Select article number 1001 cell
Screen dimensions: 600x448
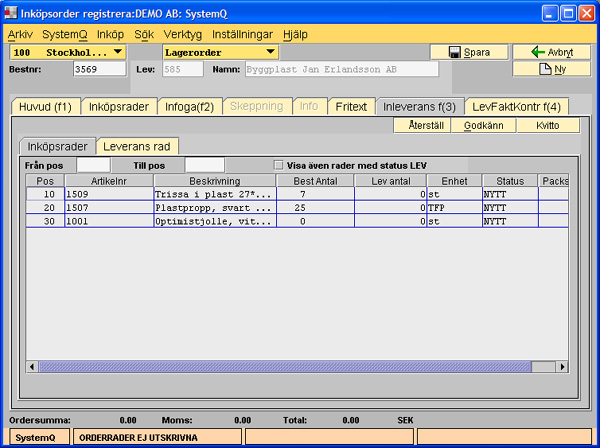click(109, 221)
